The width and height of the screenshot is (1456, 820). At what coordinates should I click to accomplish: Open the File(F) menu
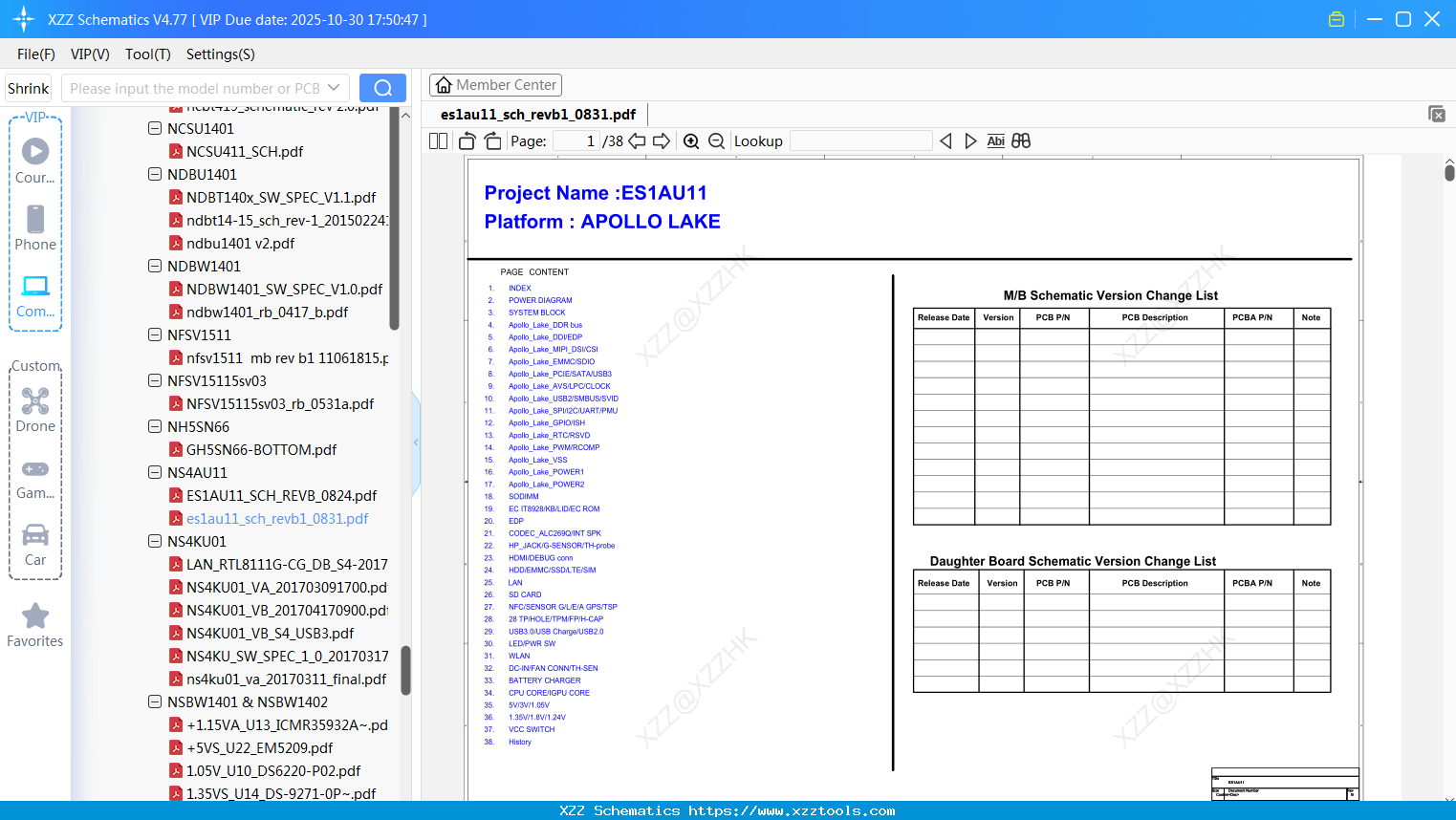36,54
